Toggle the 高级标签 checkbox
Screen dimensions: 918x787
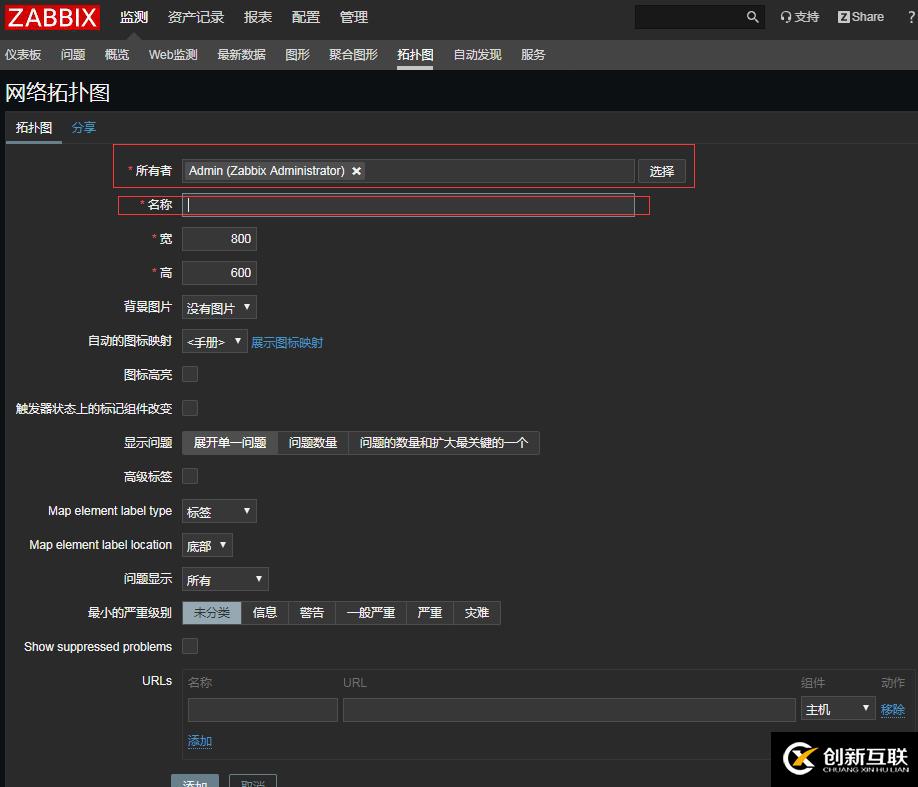190,476
